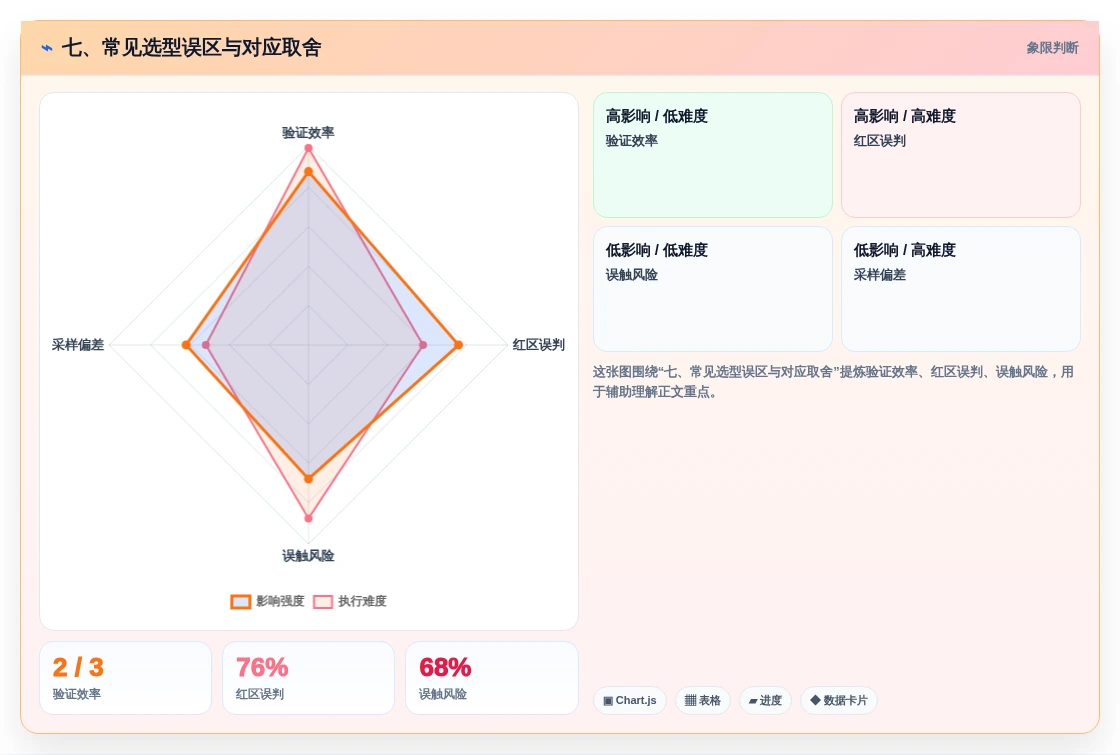Click the 误触风险 radar axis label

point(308,556)
